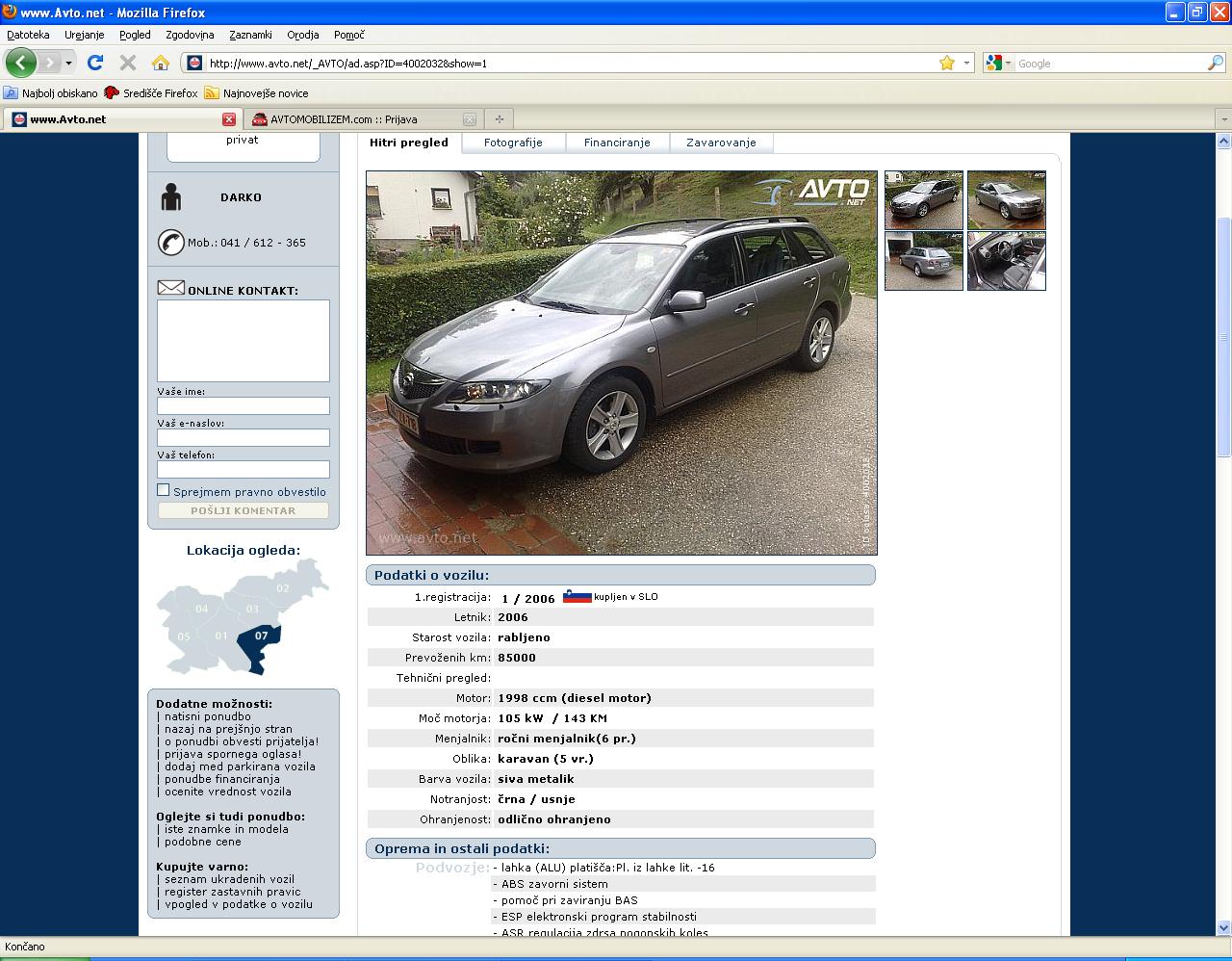The height and width of the screenshot is (961, 1232).
Task: Bookmark this page with the star
Action: [x=947, y=63]
